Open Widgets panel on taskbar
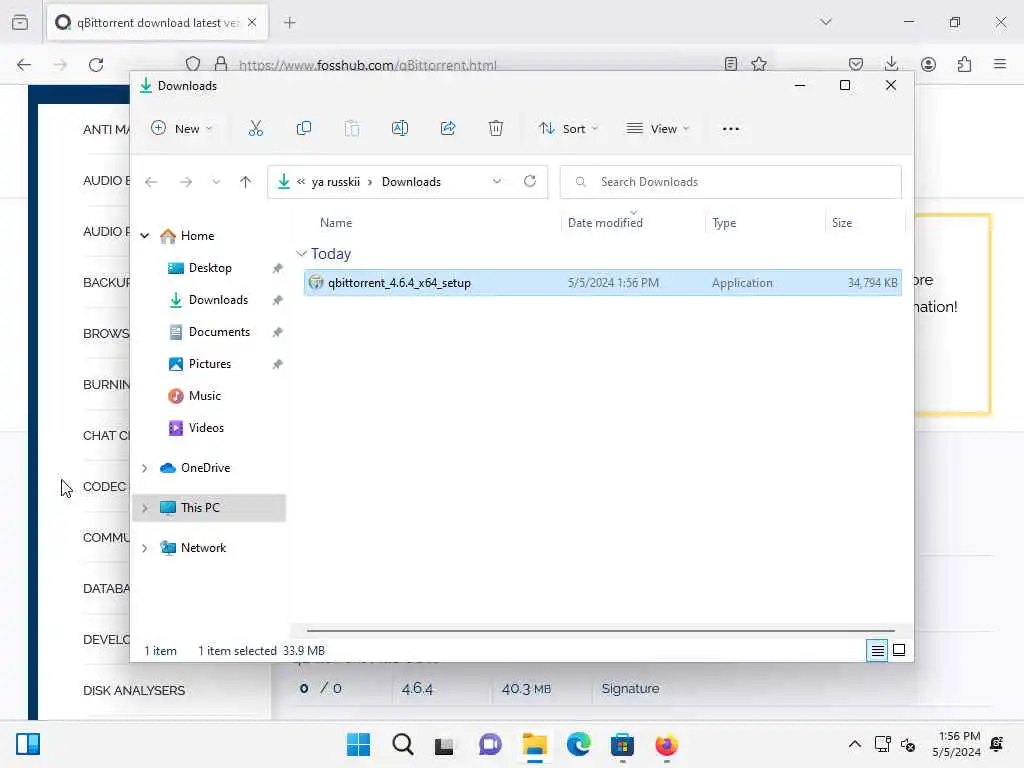Viewport: 1024px width, 768px height. click(28, 744)
